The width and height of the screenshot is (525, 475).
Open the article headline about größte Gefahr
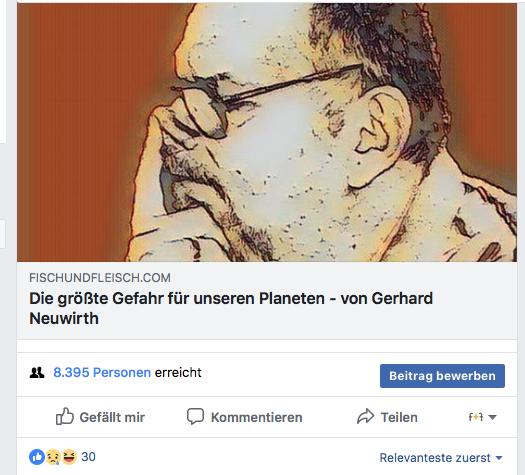click(x=231, y=308)
